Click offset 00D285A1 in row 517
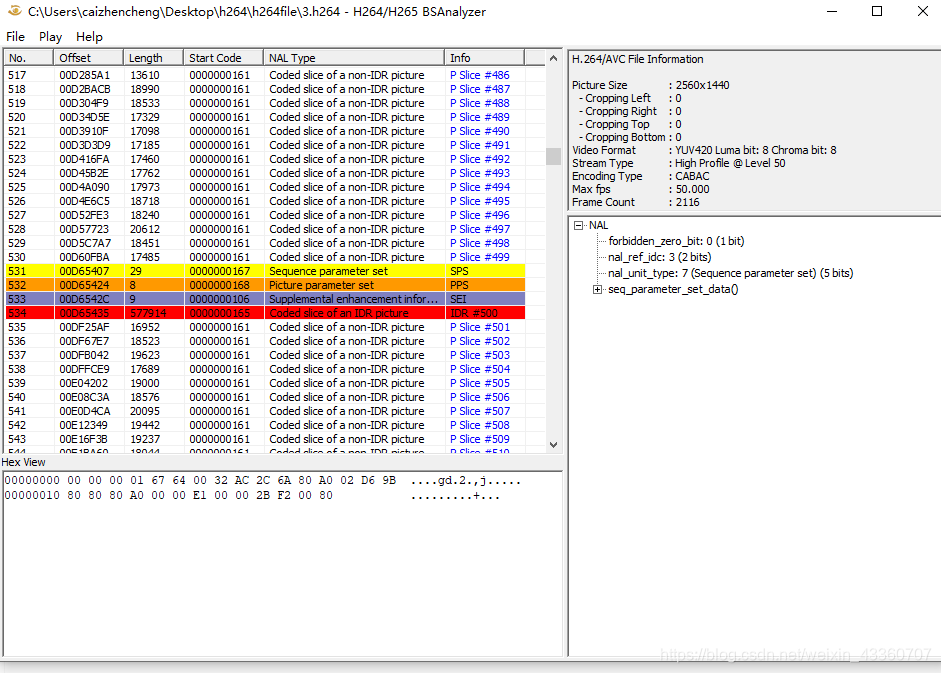 click(x=85, y=75)
